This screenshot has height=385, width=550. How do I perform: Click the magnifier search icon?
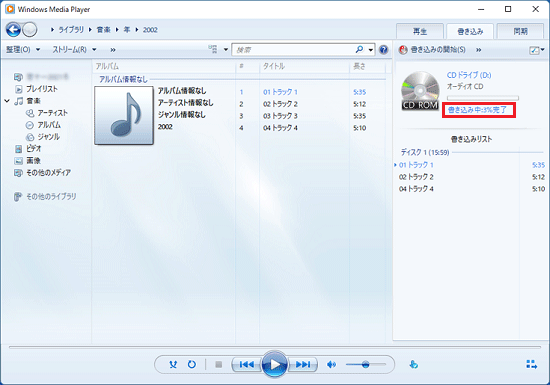point(360,49)
